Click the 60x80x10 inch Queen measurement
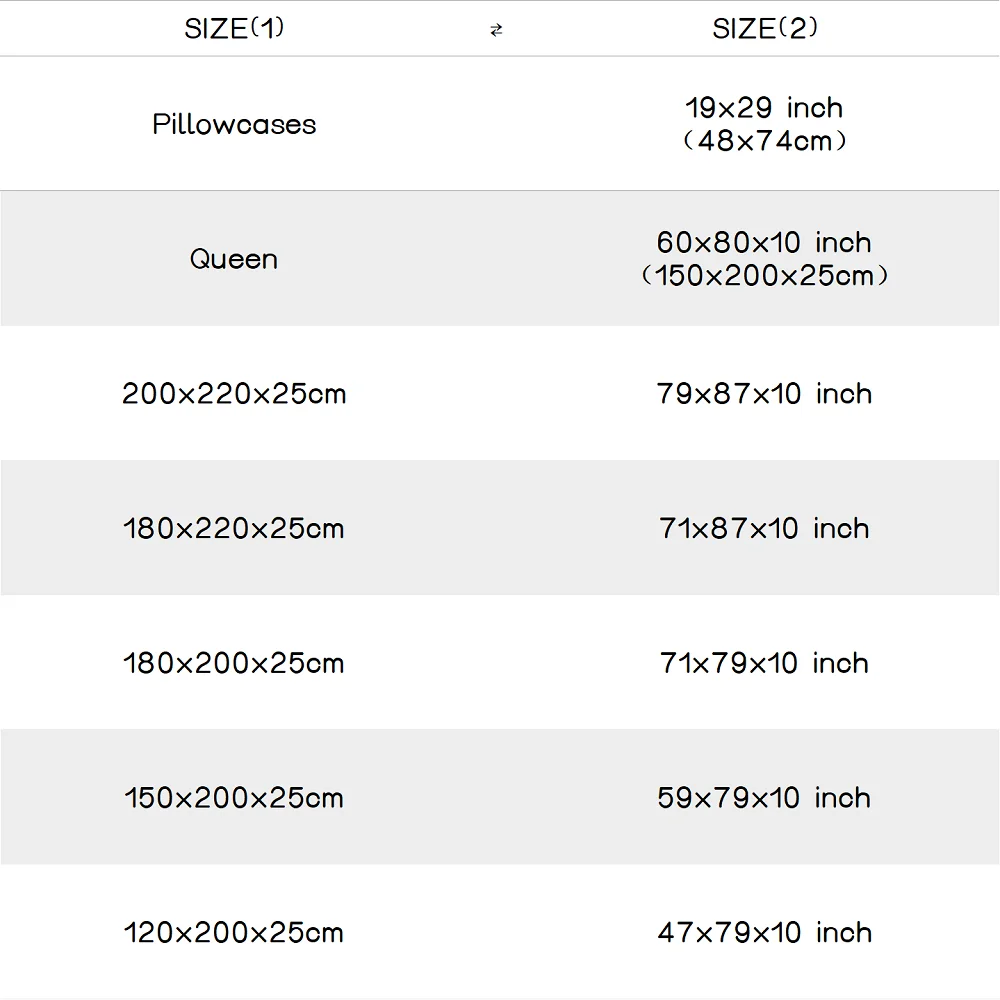 [764, 242]
